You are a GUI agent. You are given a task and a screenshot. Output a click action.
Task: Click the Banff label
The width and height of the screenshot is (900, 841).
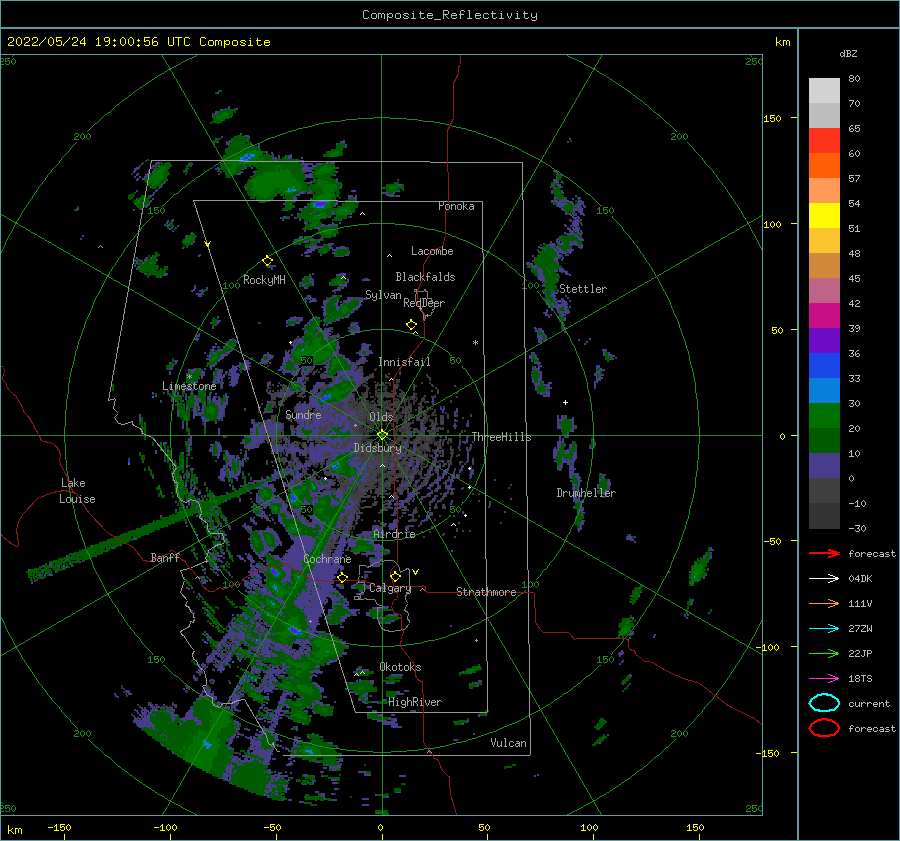pos(165,557)
